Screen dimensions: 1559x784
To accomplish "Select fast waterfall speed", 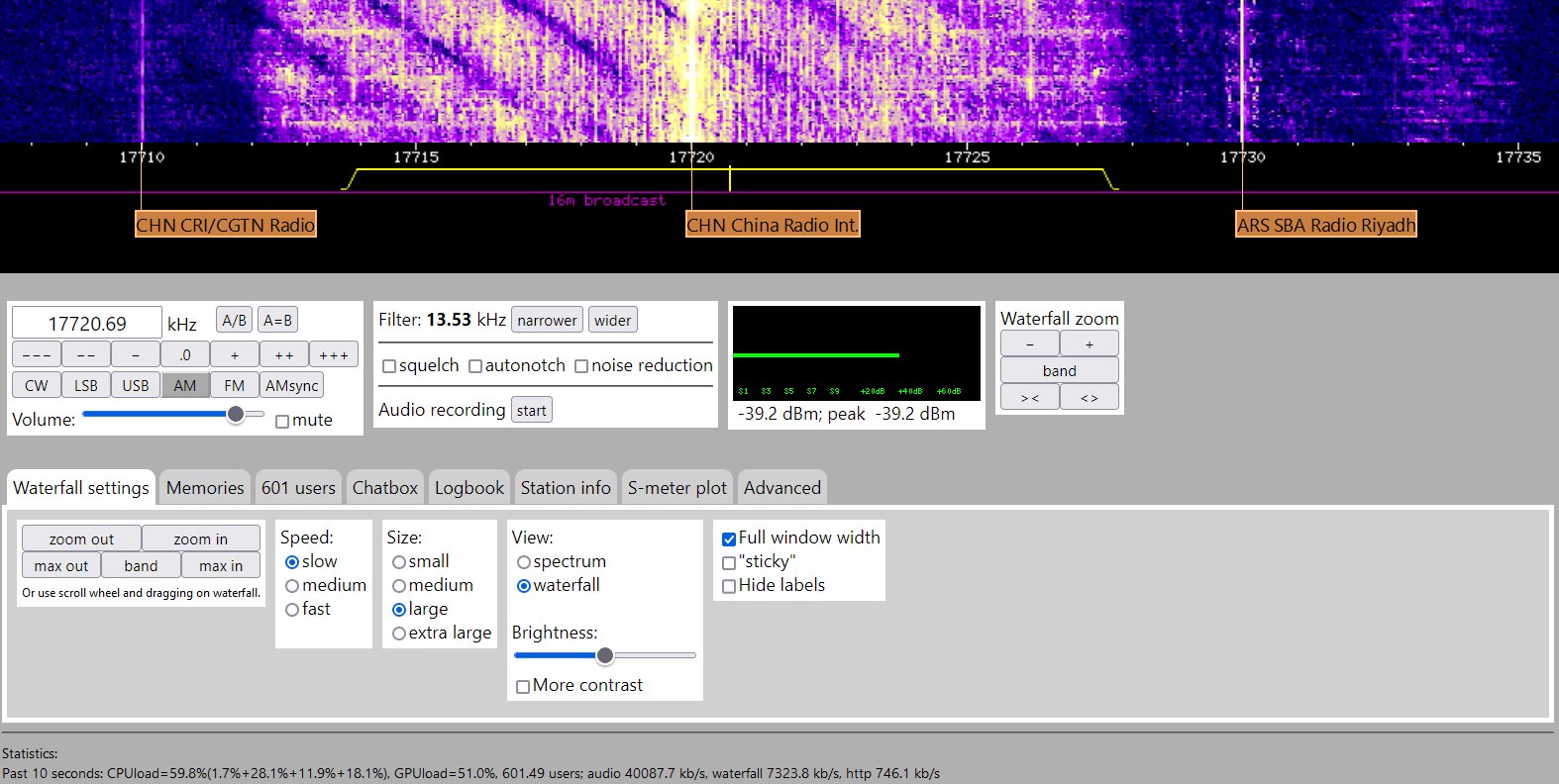I will pyautogui.click(x=292, y=610).
